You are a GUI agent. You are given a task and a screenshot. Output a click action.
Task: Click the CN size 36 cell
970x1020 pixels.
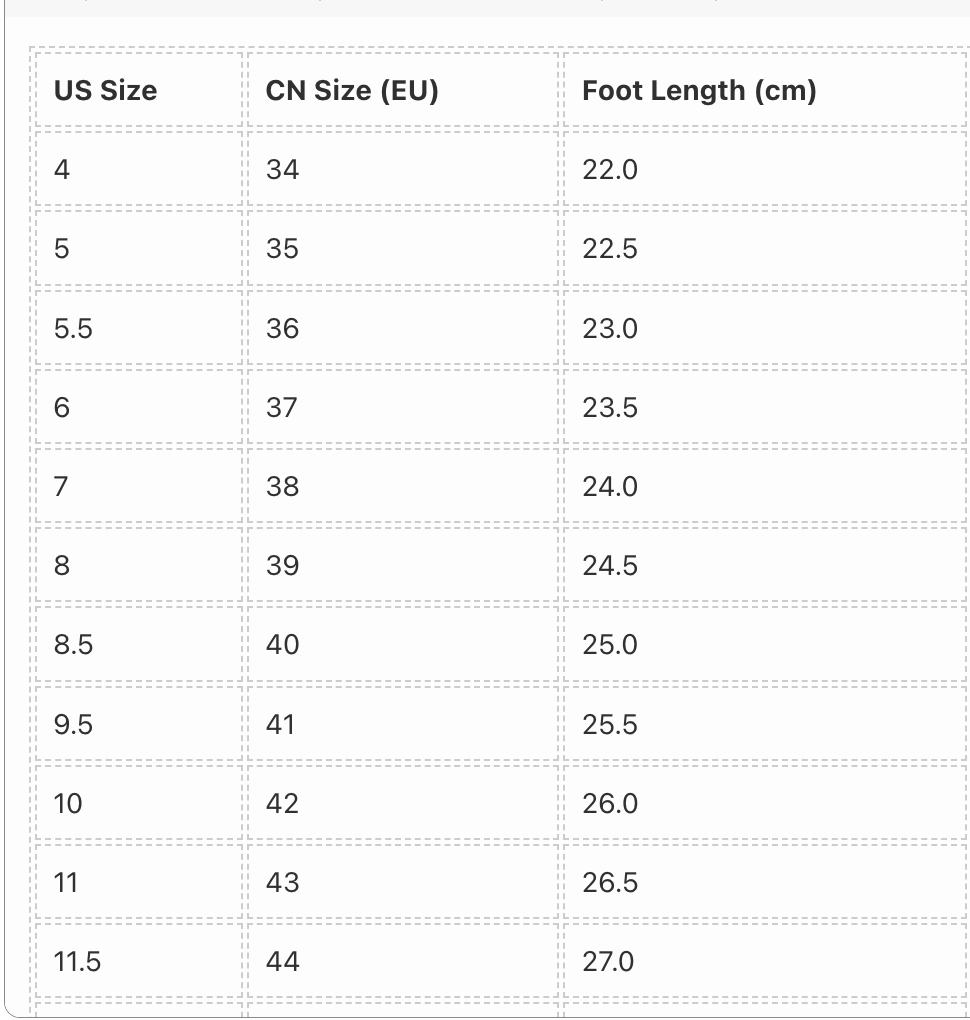click(x=403, y=328)
